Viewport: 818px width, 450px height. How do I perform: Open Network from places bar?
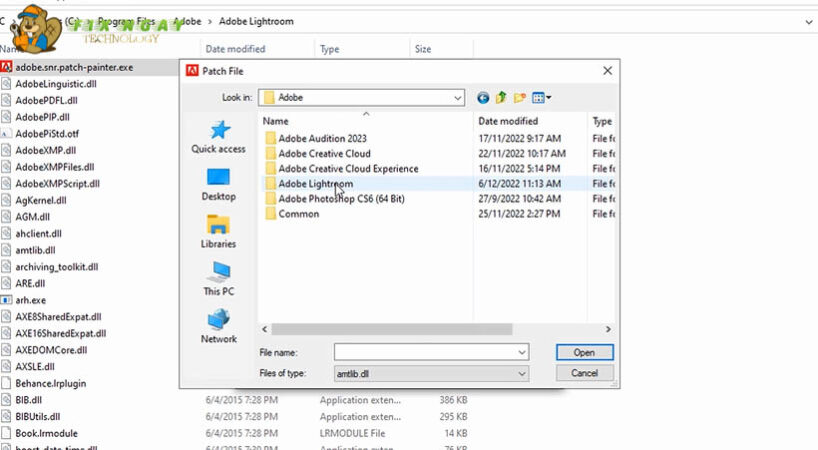pos(218,326)
